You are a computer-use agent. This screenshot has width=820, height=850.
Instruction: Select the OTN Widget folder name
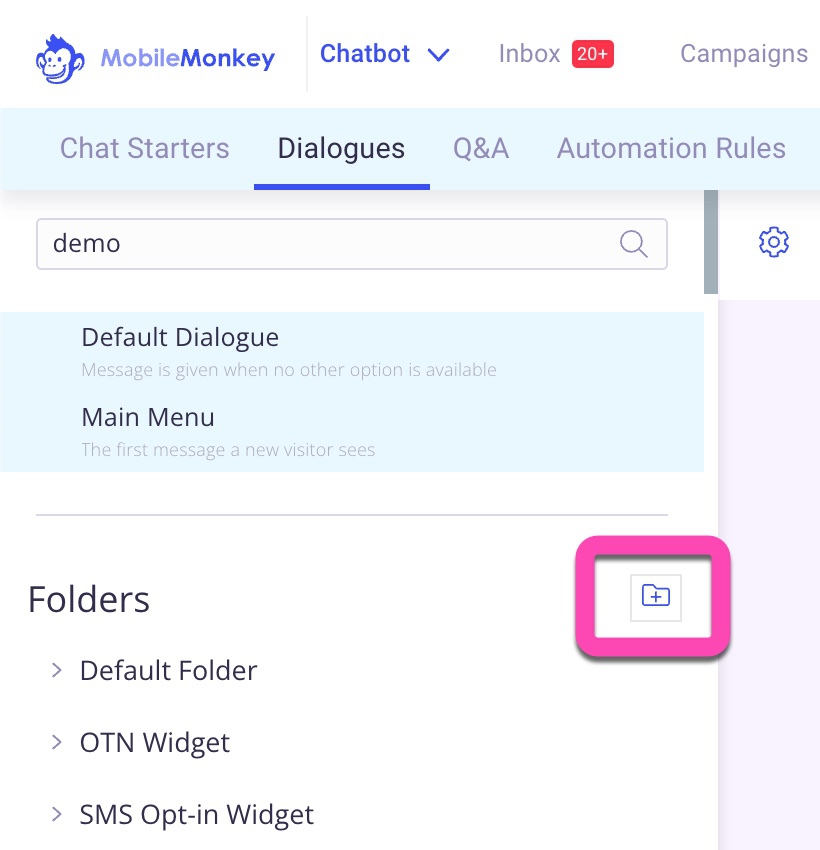[x=155, y=743]
